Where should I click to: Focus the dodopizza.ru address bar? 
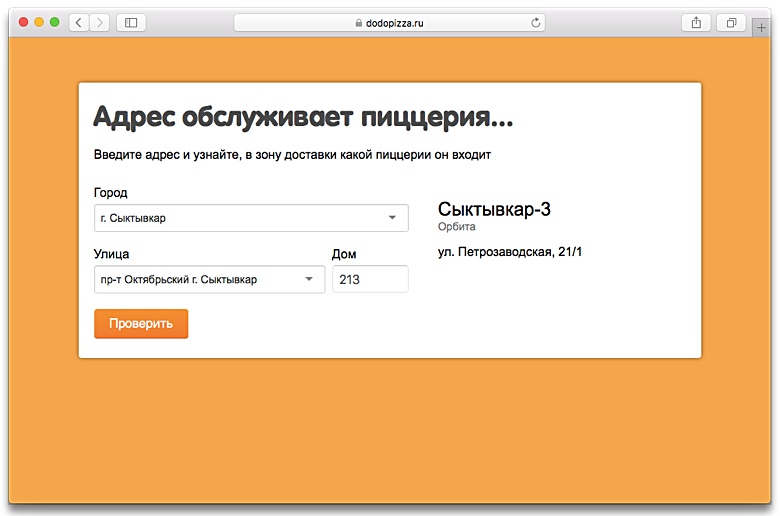(x=390, y=23)
